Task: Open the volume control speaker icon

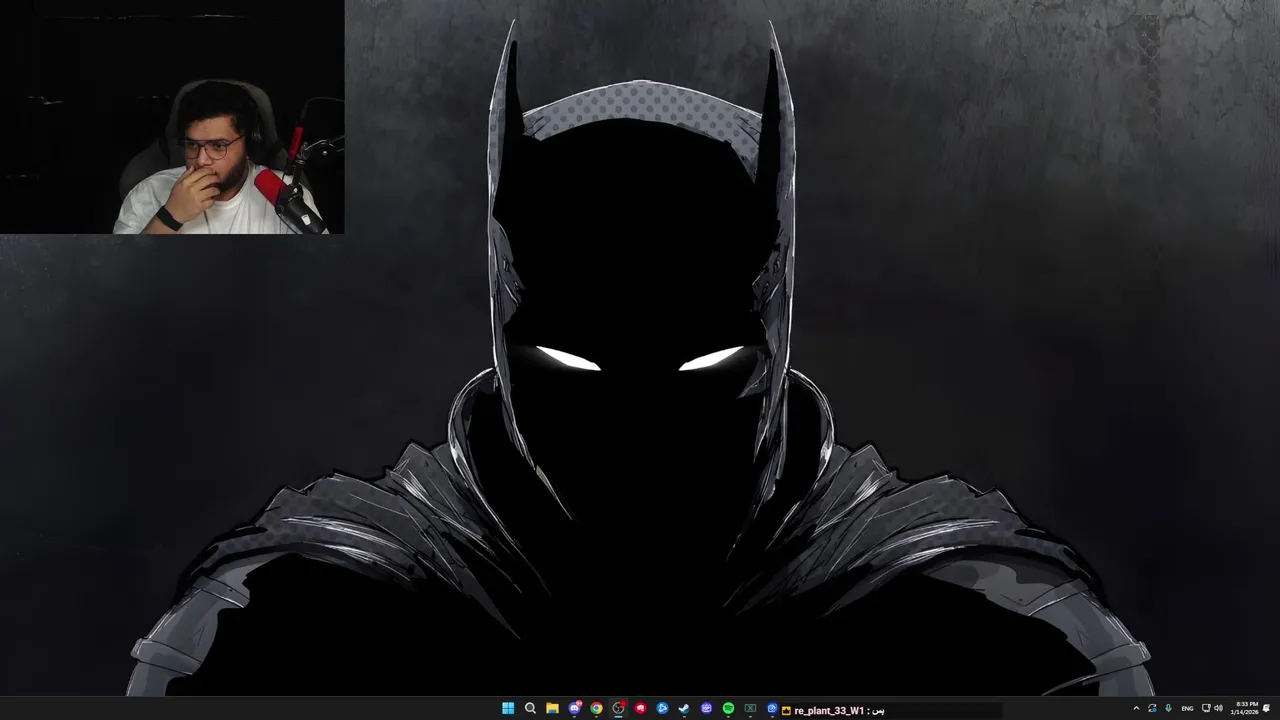Action: point(1219,708)
